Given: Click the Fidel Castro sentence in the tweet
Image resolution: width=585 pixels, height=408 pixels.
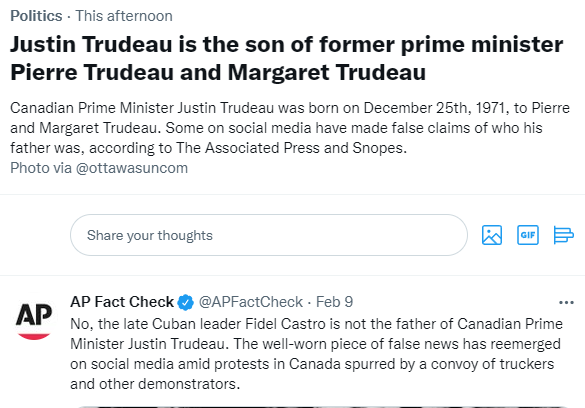Looking at the screenshot, I should [316, 334].
